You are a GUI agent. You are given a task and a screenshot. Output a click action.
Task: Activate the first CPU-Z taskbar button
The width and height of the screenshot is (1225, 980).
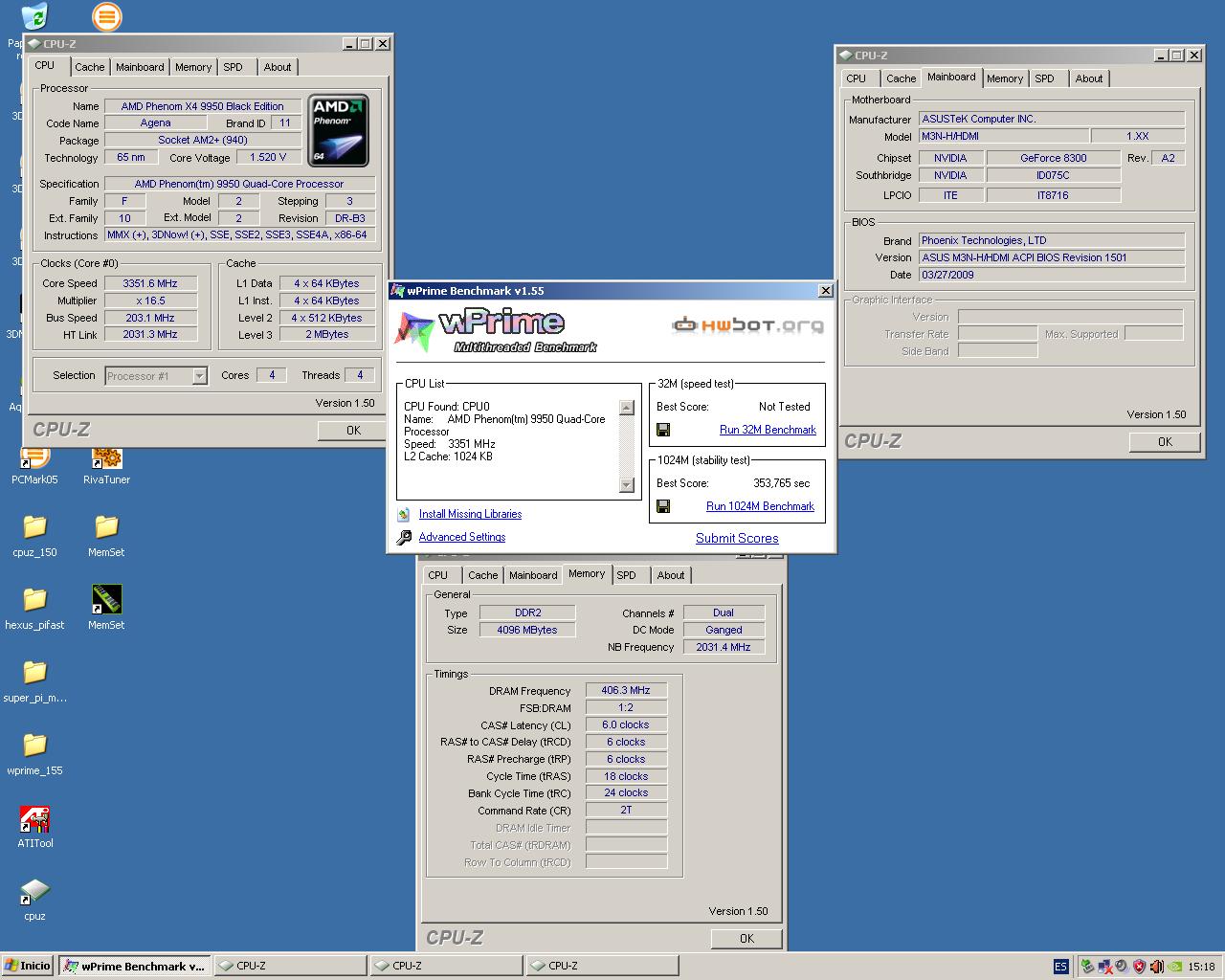tap(290, 966)
